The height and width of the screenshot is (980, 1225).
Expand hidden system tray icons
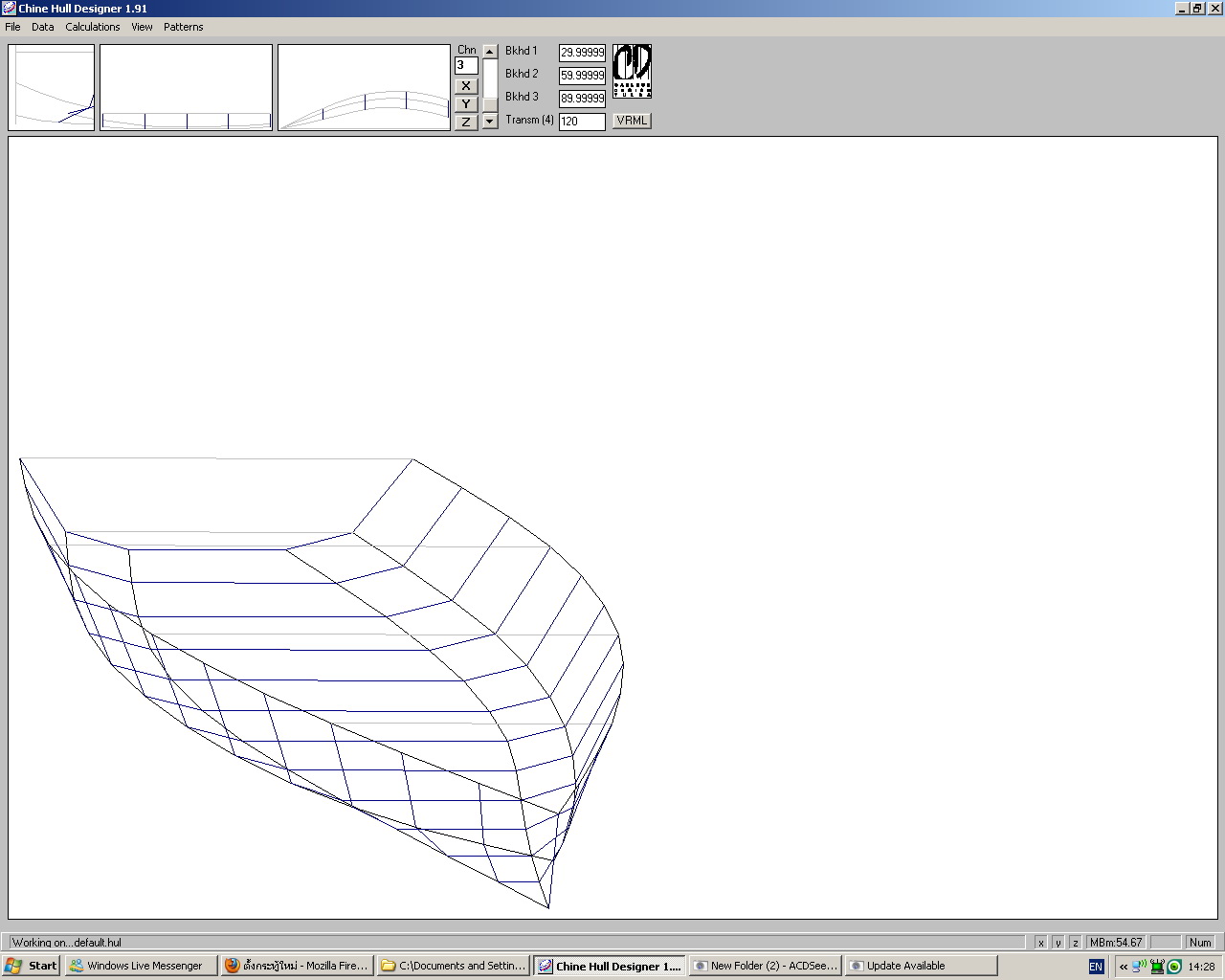[1124, 967]
